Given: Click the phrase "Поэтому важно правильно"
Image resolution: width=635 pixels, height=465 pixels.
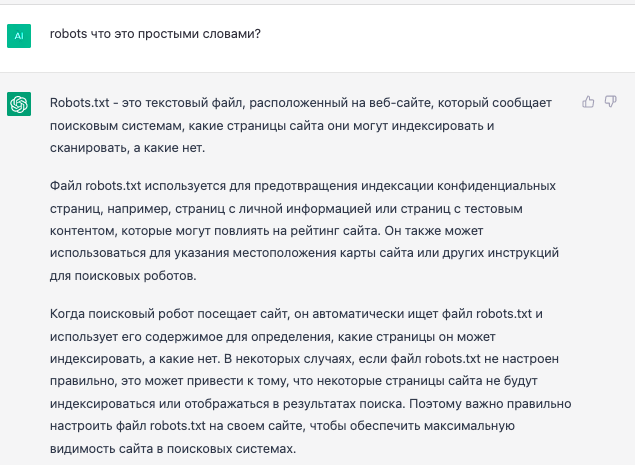Looking at the screenshot, I should [490, 404].
